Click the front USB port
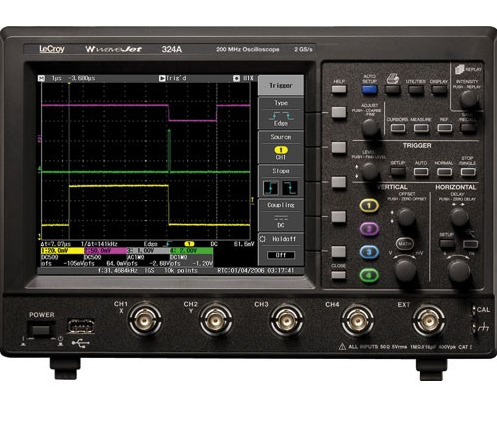Viewport: 497px width, 422px height. pos(81,326)
